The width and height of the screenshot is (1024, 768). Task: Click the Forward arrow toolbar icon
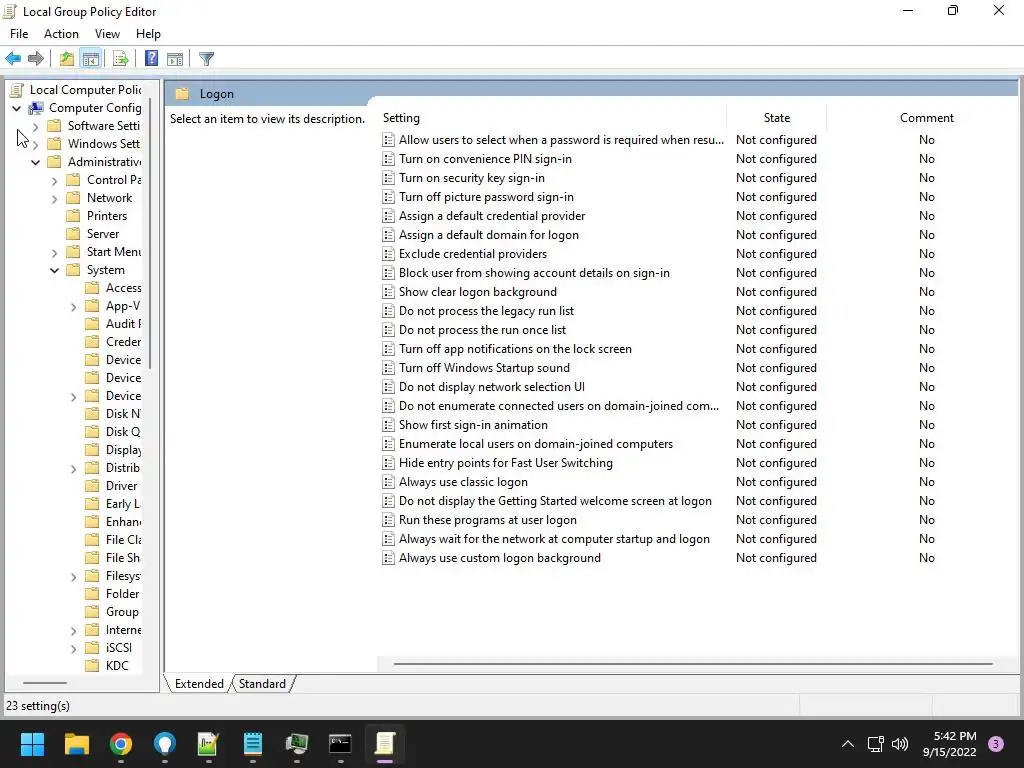tap(36, 59)
